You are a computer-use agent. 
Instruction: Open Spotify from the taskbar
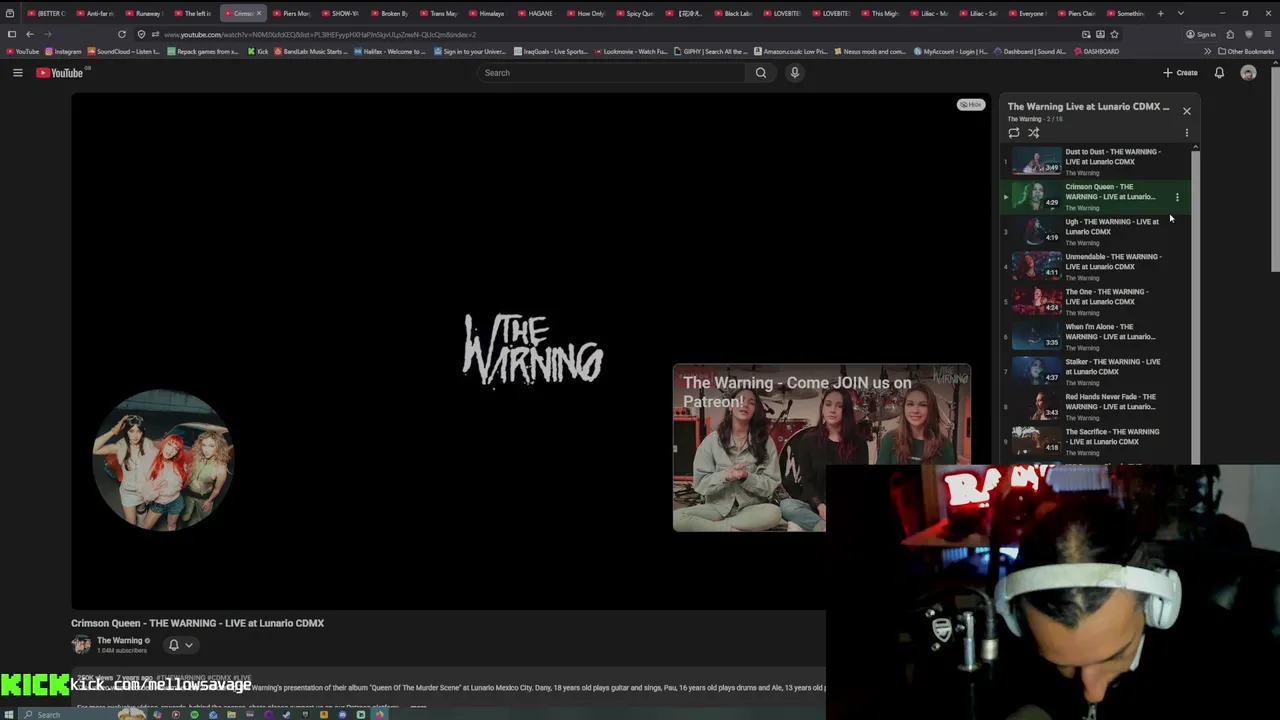pos(194,714)
